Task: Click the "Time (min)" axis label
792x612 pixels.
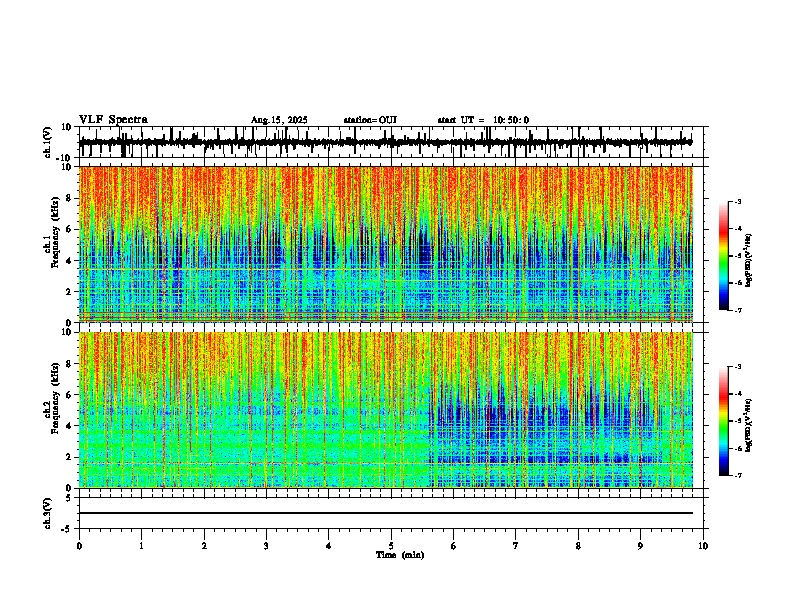Action: 400,555
